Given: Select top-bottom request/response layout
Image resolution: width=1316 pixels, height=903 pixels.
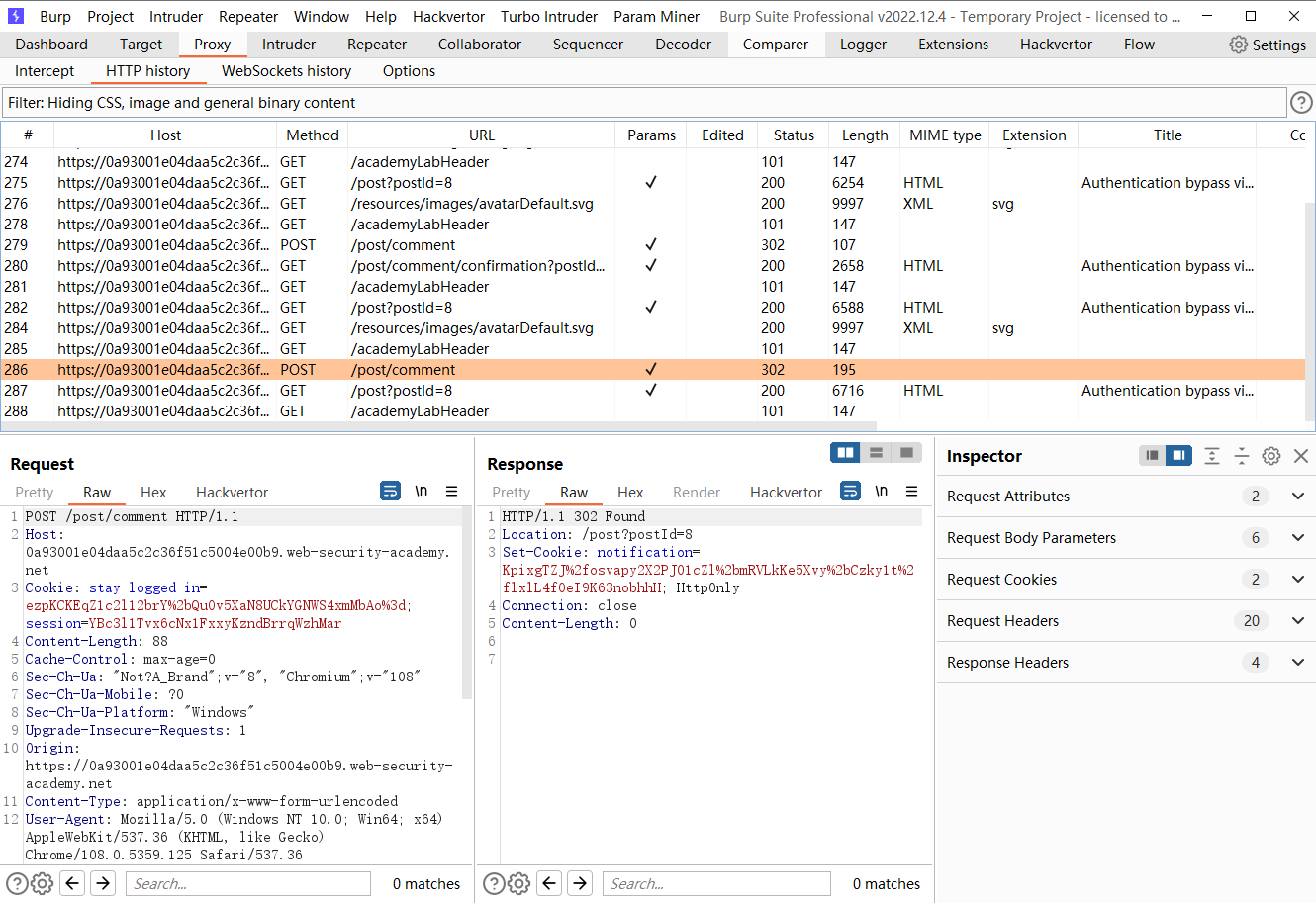Looking at the screenshot, I should click(x=876, y=452).
